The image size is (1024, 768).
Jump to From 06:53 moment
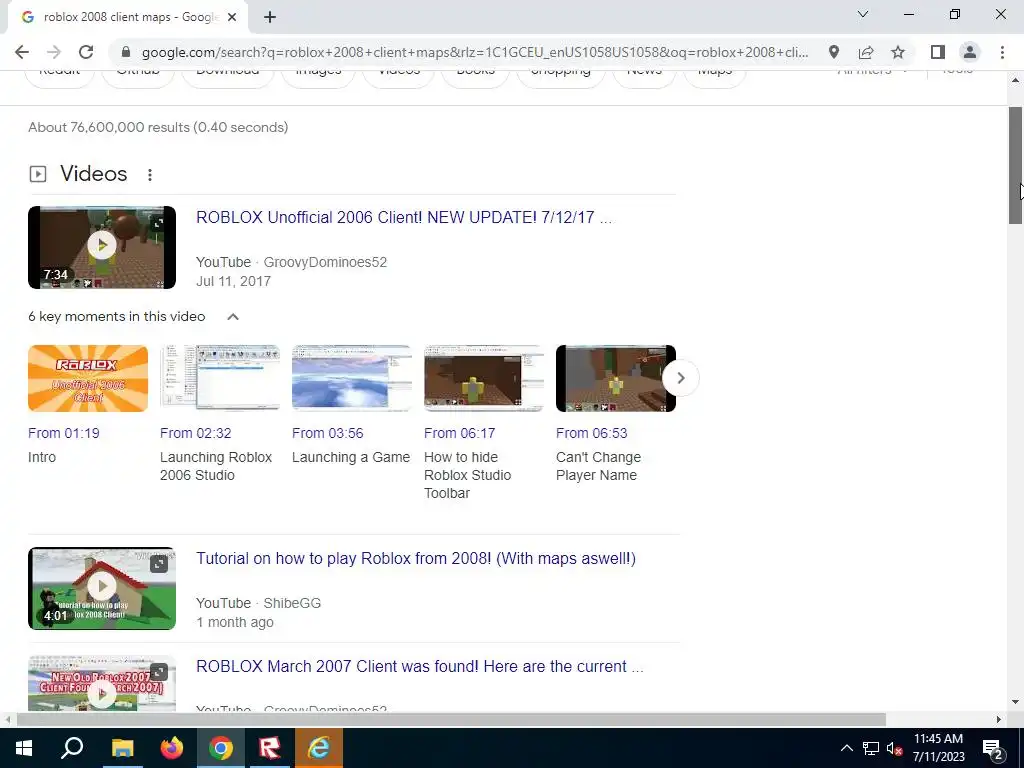click(x=592, y=433)
